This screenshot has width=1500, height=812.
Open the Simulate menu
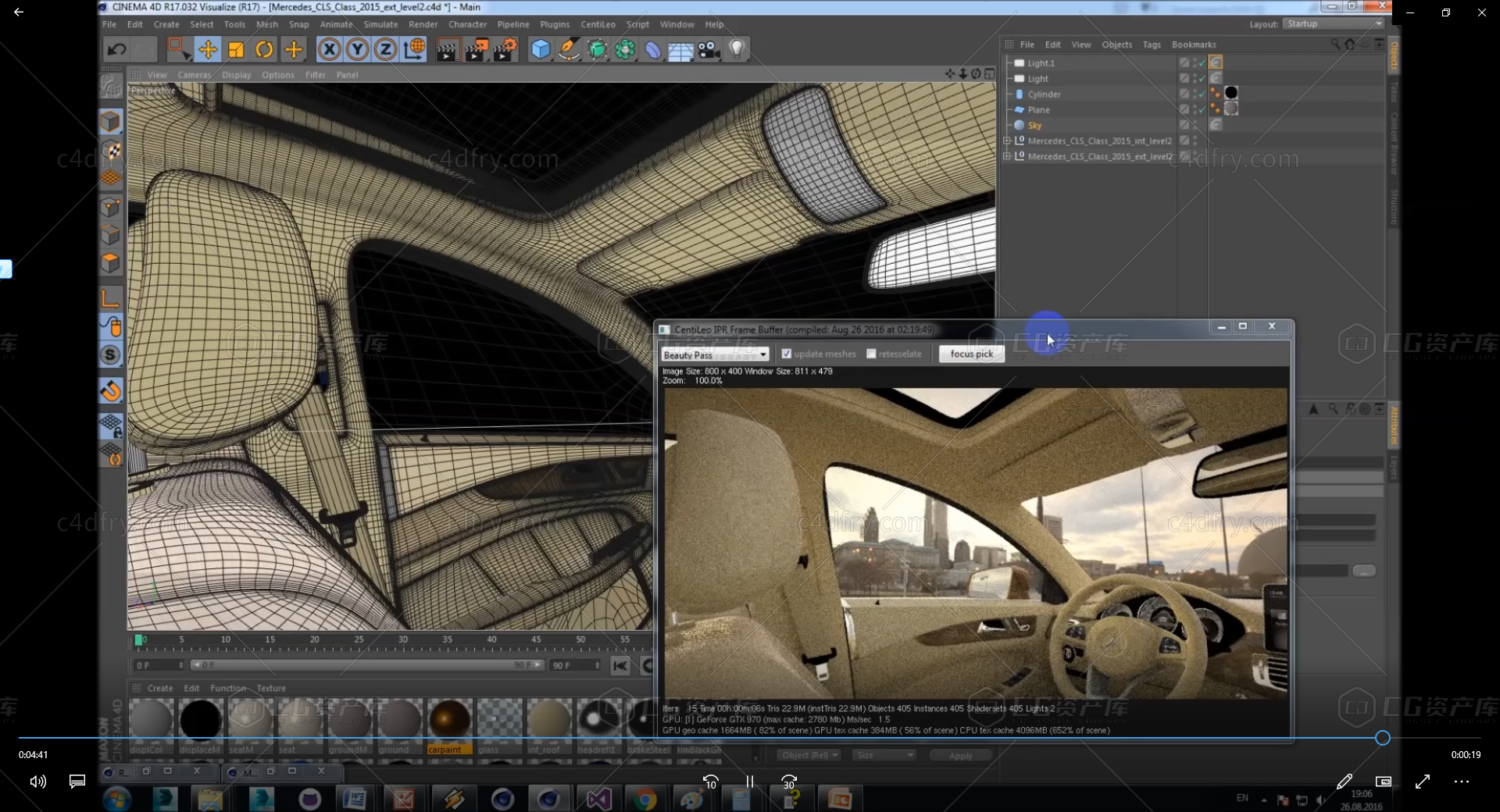coord(380,24)
